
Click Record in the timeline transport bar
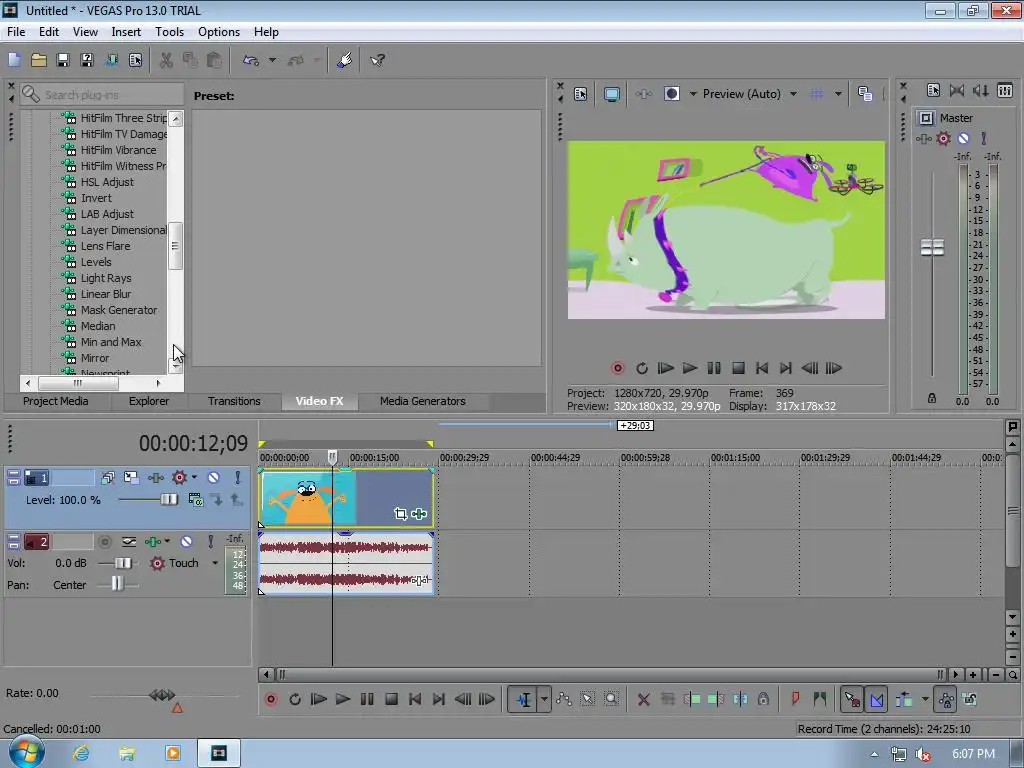(270, 699)
